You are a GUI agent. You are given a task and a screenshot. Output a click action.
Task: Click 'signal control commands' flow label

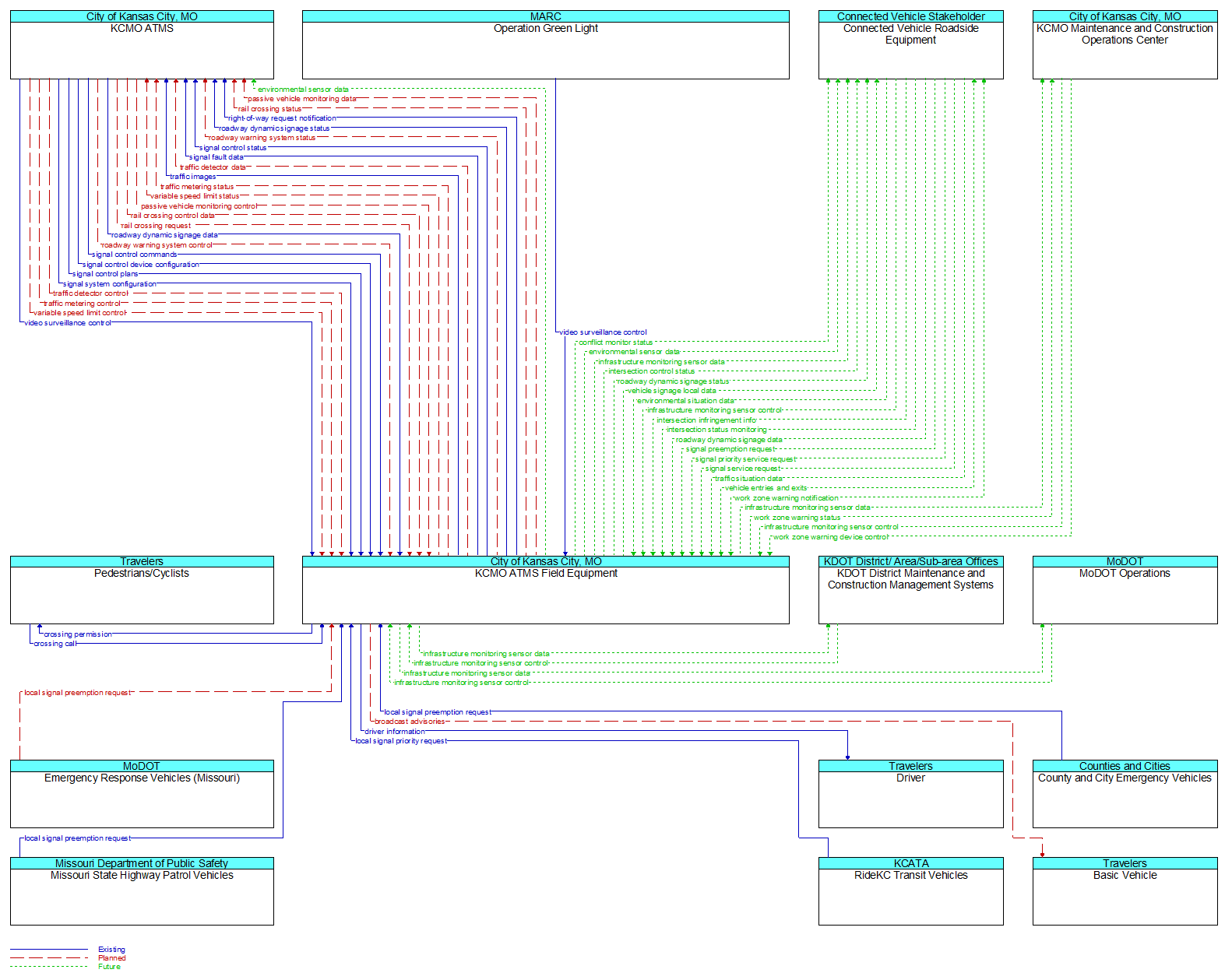[135, 255]
